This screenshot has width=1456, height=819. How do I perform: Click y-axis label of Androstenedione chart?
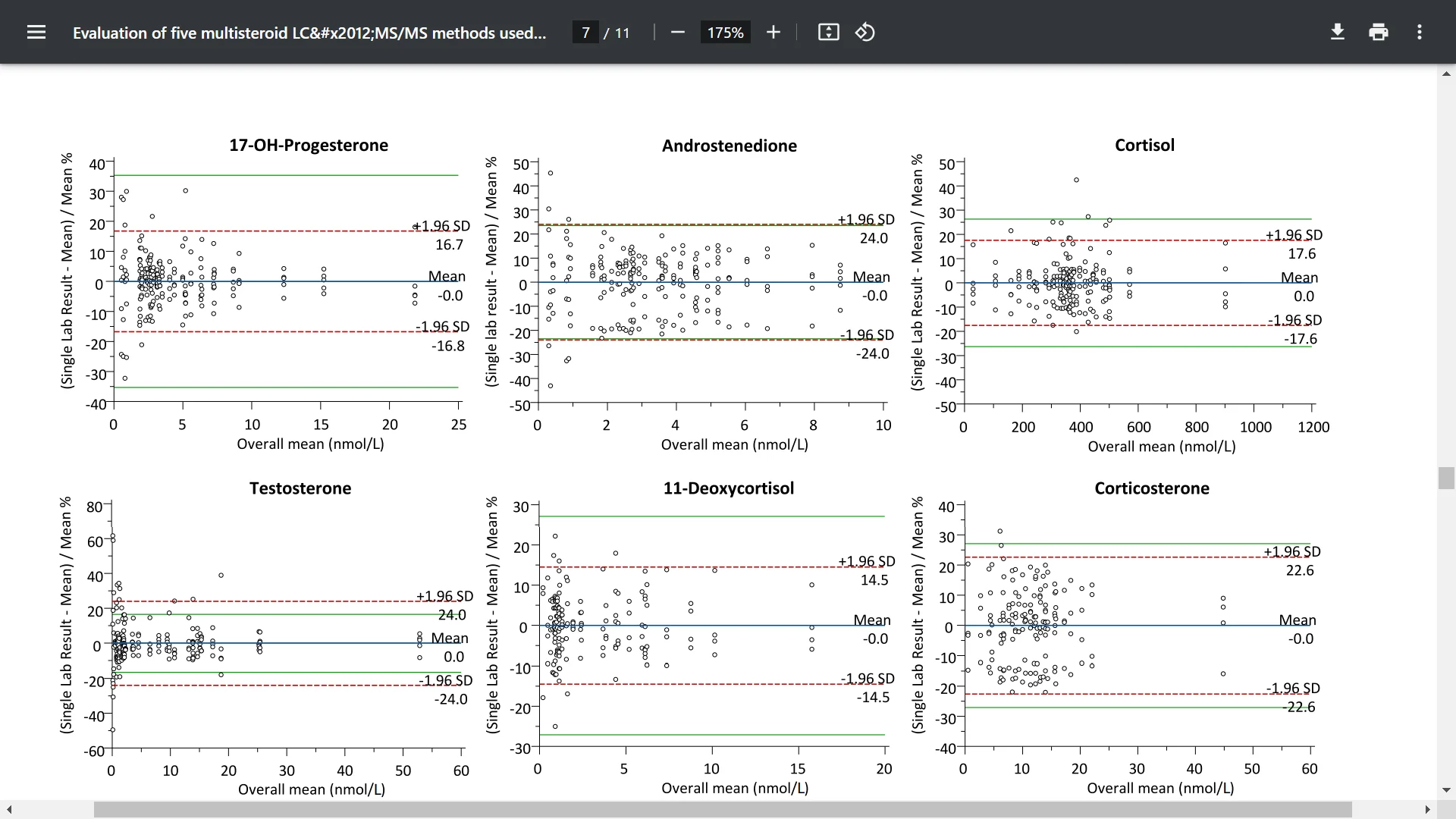tap(491, 271)
